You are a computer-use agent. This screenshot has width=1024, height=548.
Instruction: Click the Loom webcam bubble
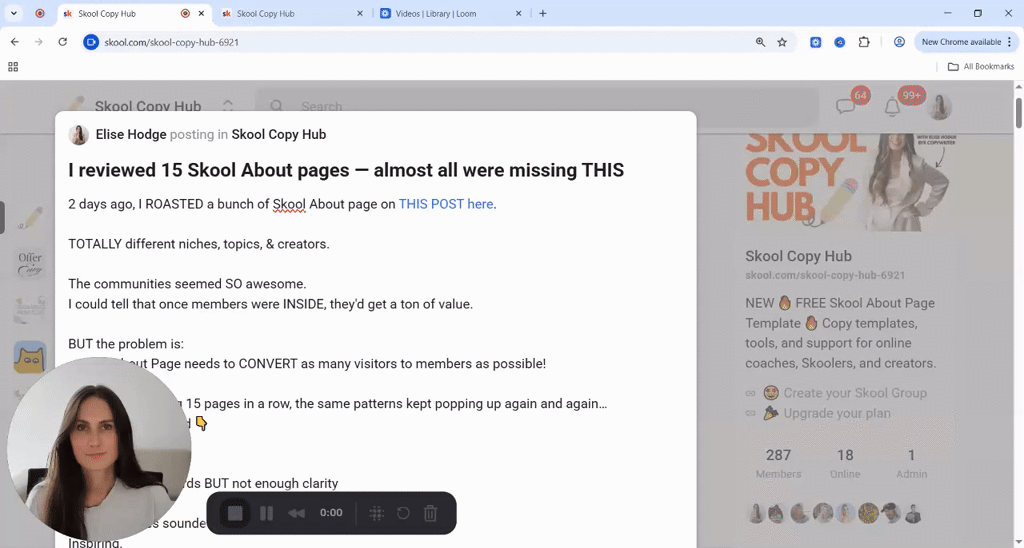click(99, 449)
